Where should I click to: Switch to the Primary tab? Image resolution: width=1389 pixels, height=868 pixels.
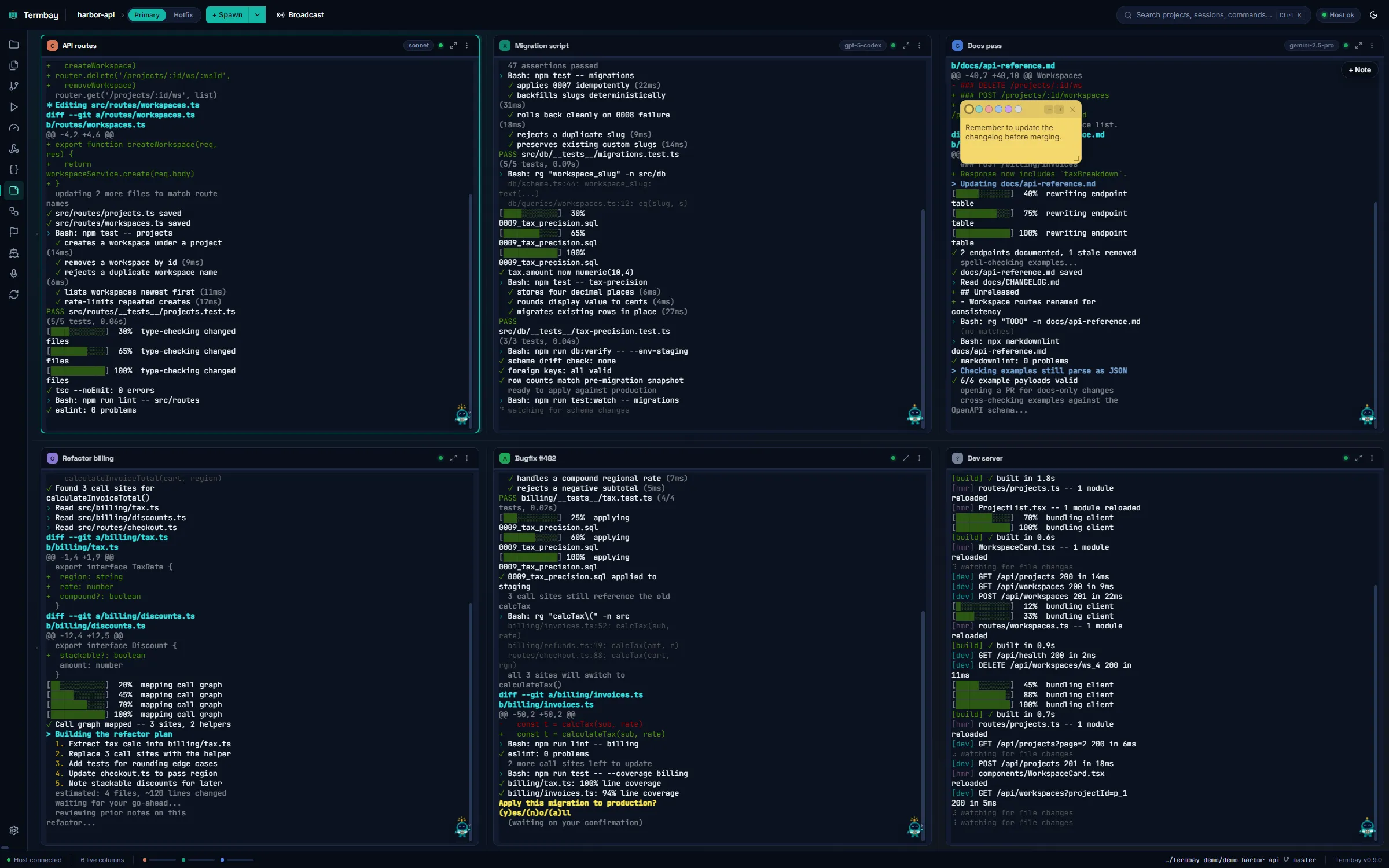(147, 15)
